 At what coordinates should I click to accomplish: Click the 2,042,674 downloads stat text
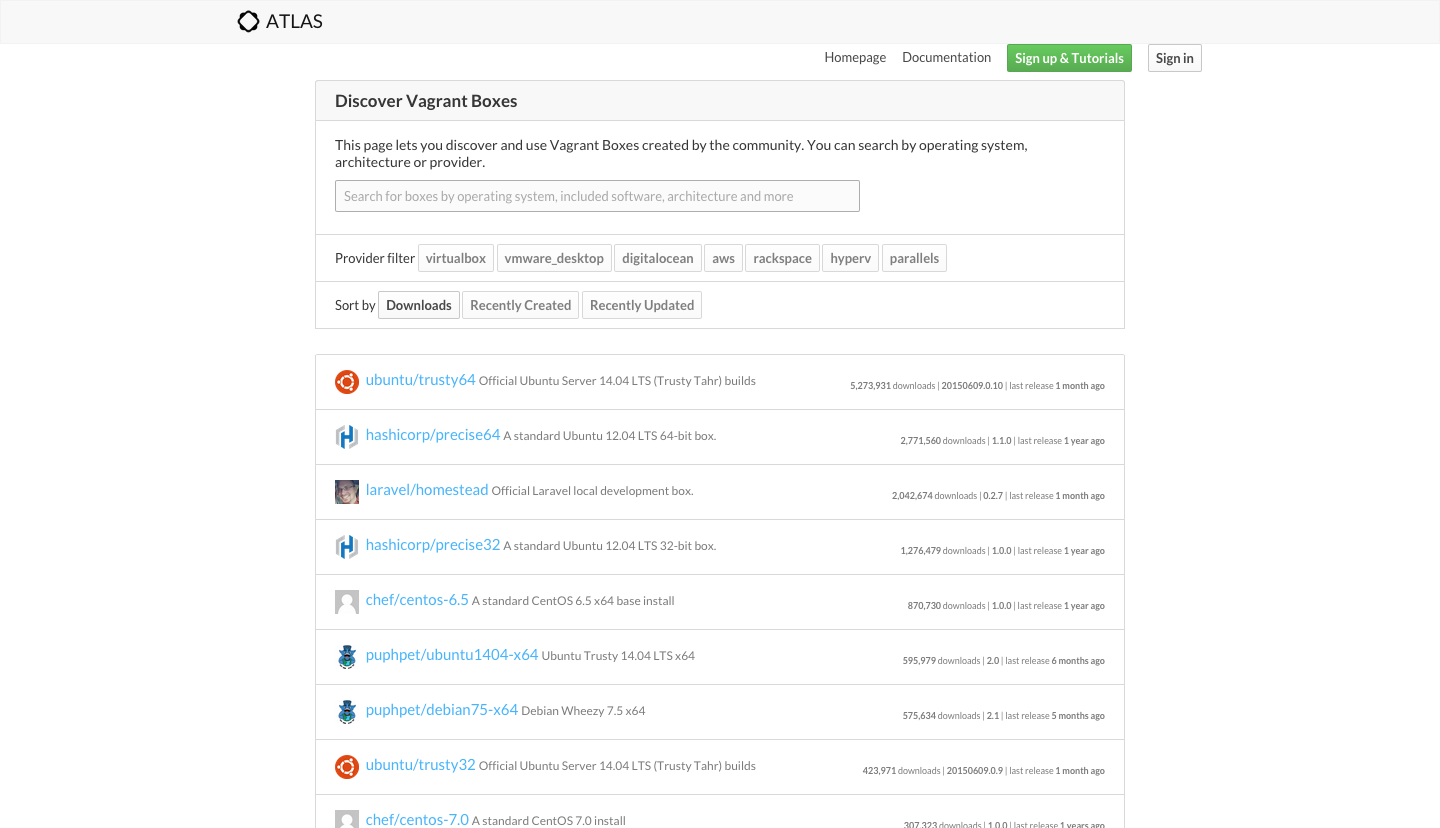(x=934, y=496)
